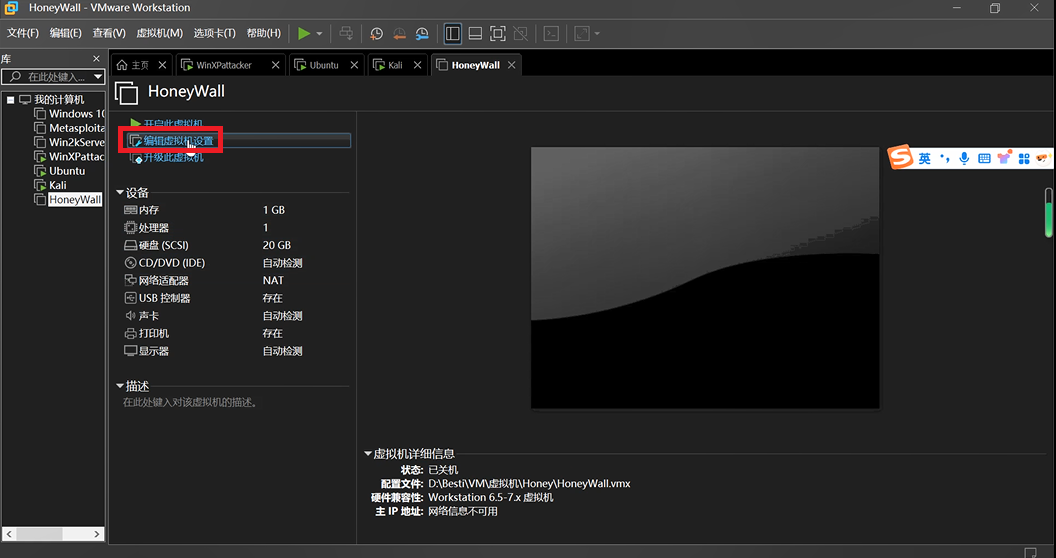Open the 选项卡(T) menu
Screen dimensions: 1056x558
pyautogui.click(x=215, y=33)
